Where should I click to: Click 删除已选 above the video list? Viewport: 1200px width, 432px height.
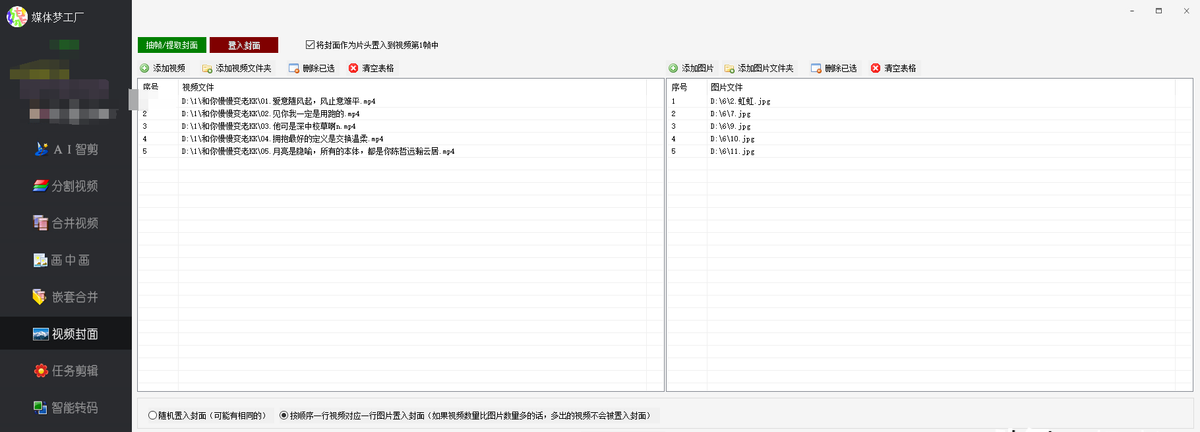[x=313, y=68]
